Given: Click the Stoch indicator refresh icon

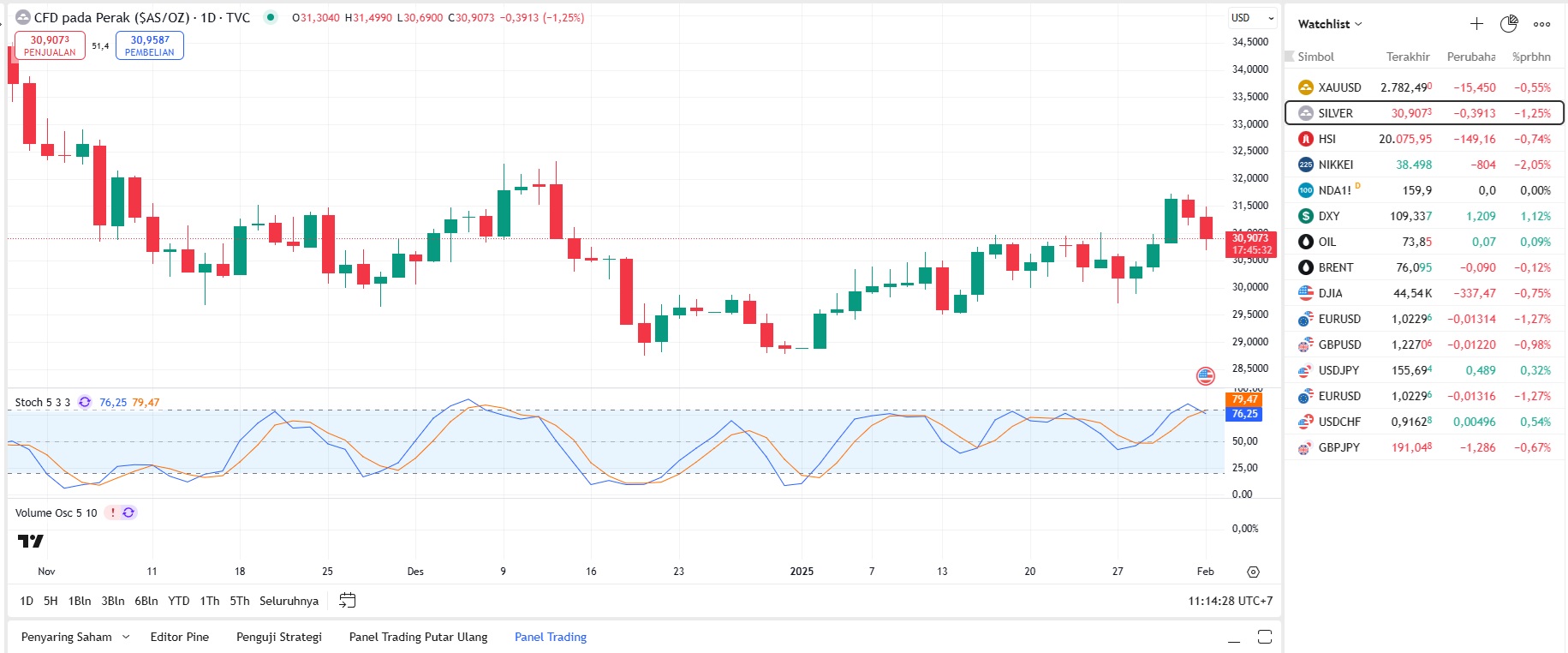Looking at the screenshot, I should [x=85, y=402].
